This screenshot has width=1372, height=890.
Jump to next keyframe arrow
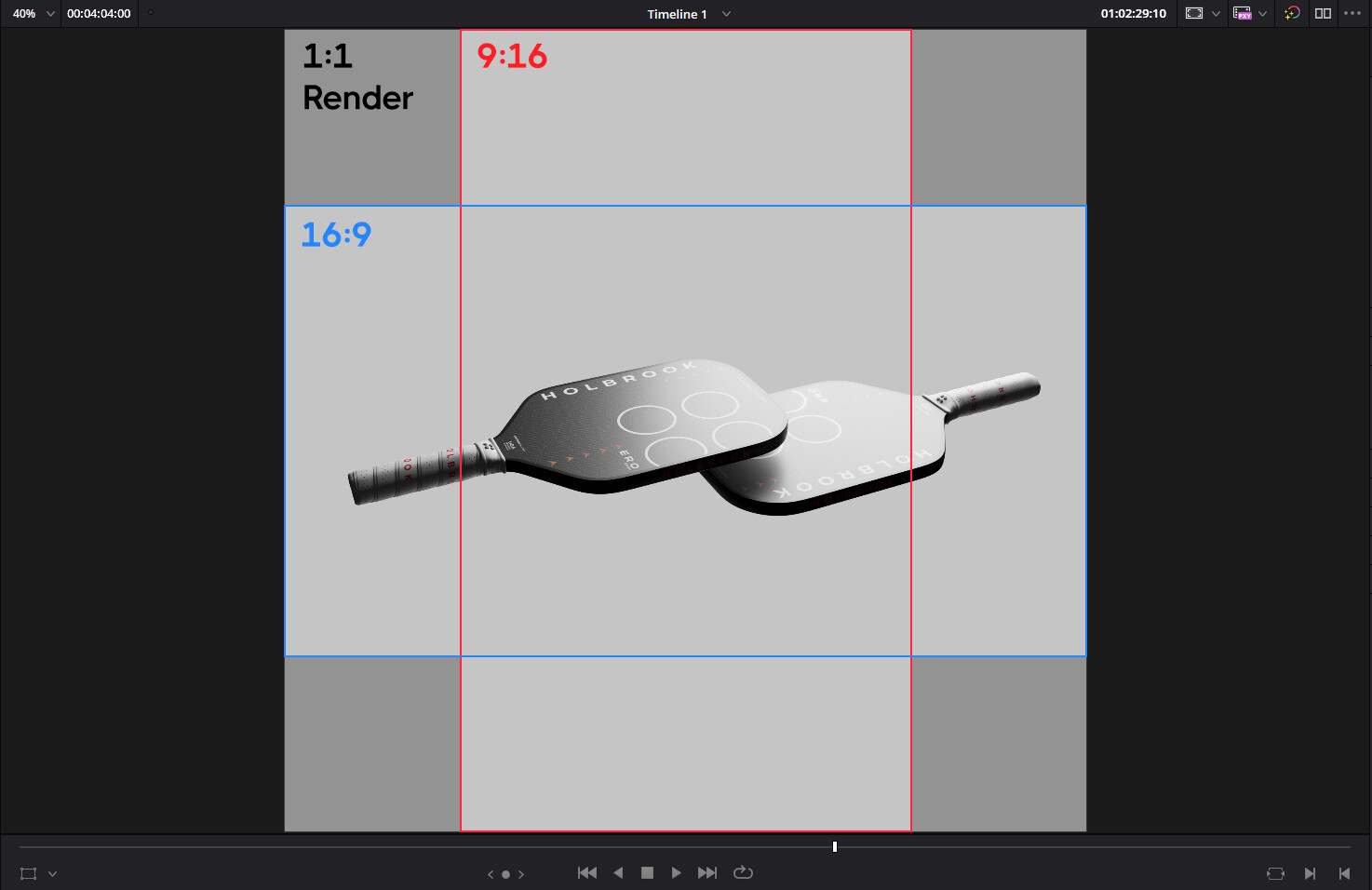[521, 874]
